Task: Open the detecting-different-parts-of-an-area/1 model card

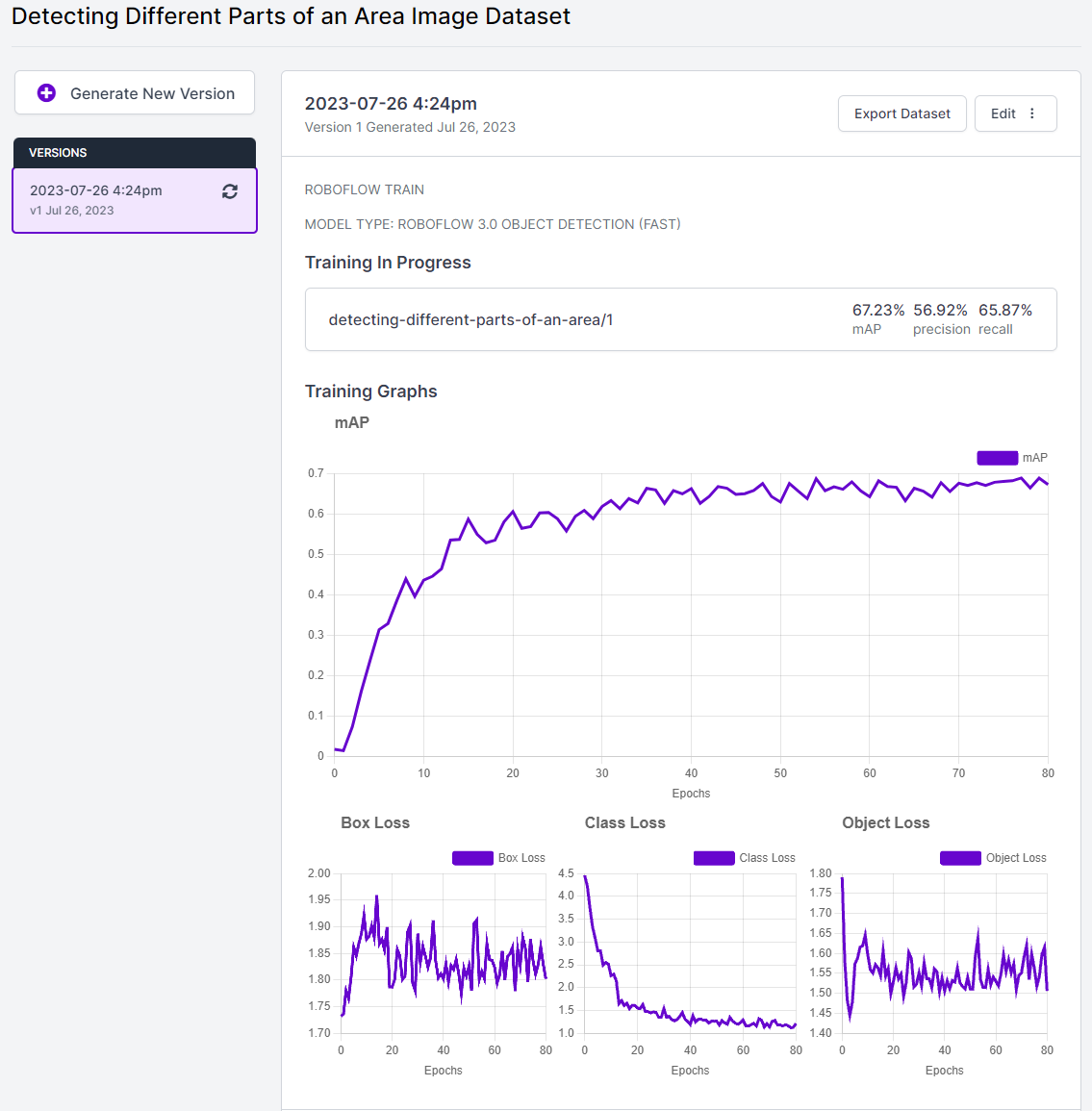Action: pyautogui.click(x=470, y=319)
